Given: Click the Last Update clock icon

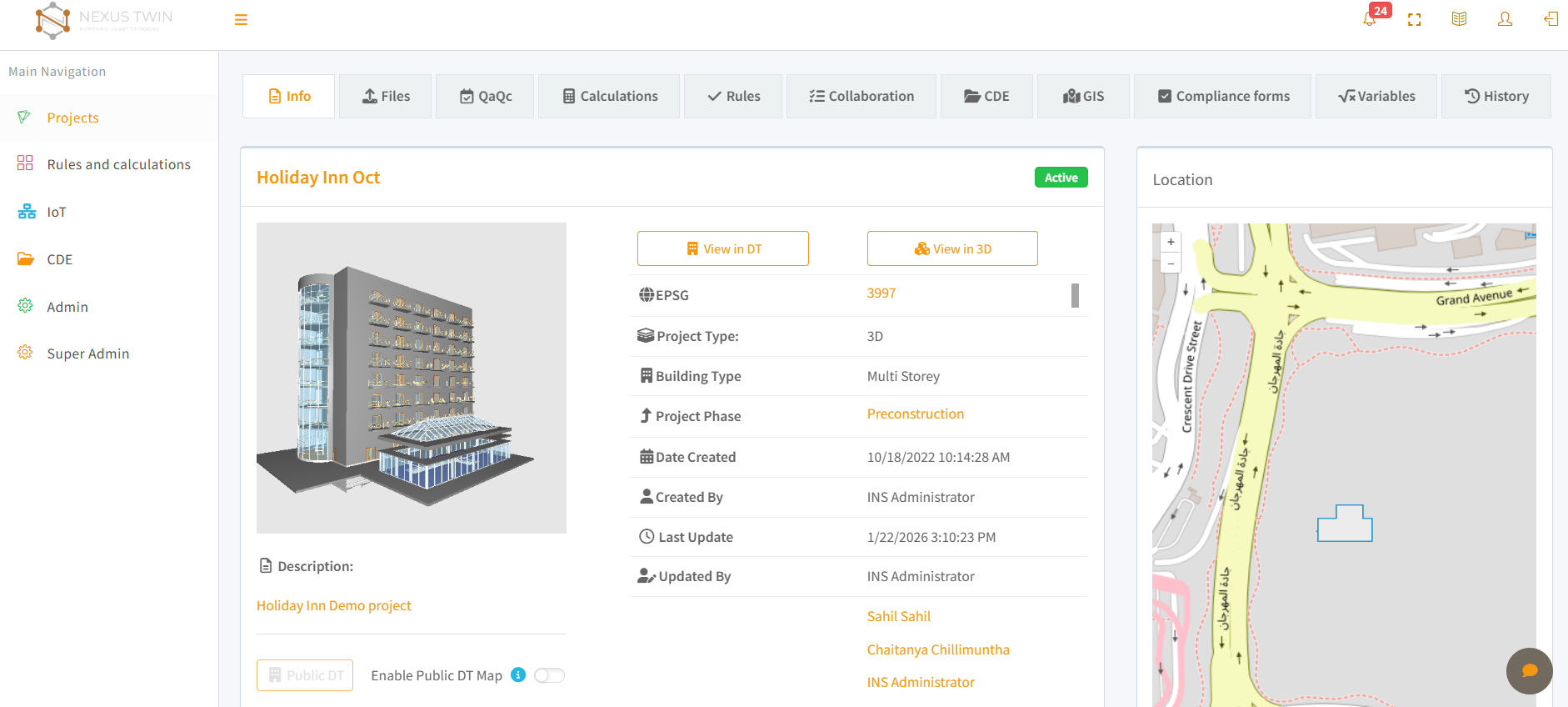Looking at the screenshot, I should click(647, 536).
